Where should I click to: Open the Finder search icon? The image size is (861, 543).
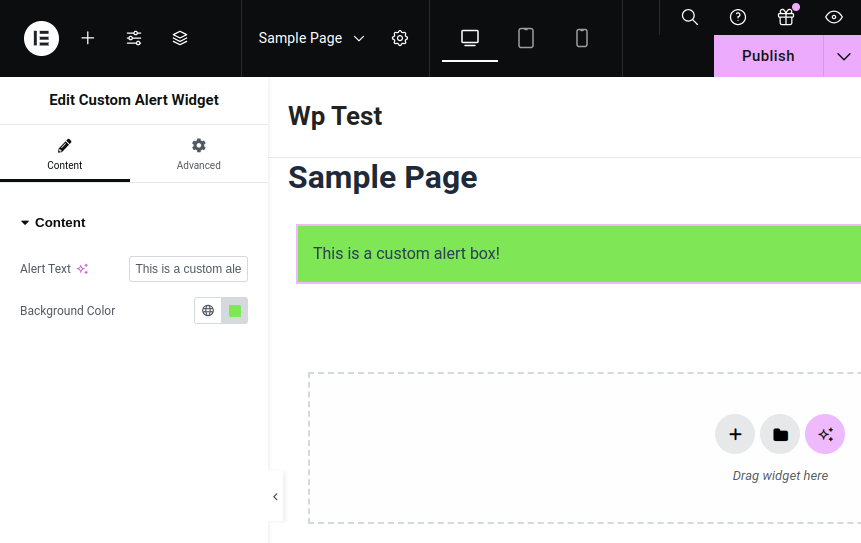[690, 17]
